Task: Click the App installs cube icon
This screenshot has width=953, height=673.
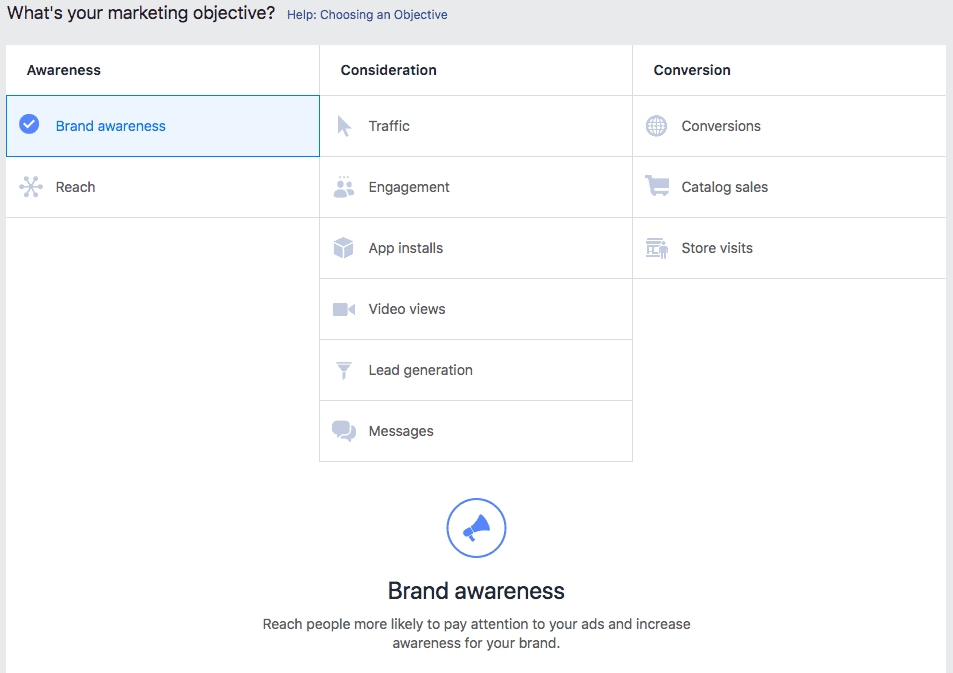Action: [x=344, y=247]
